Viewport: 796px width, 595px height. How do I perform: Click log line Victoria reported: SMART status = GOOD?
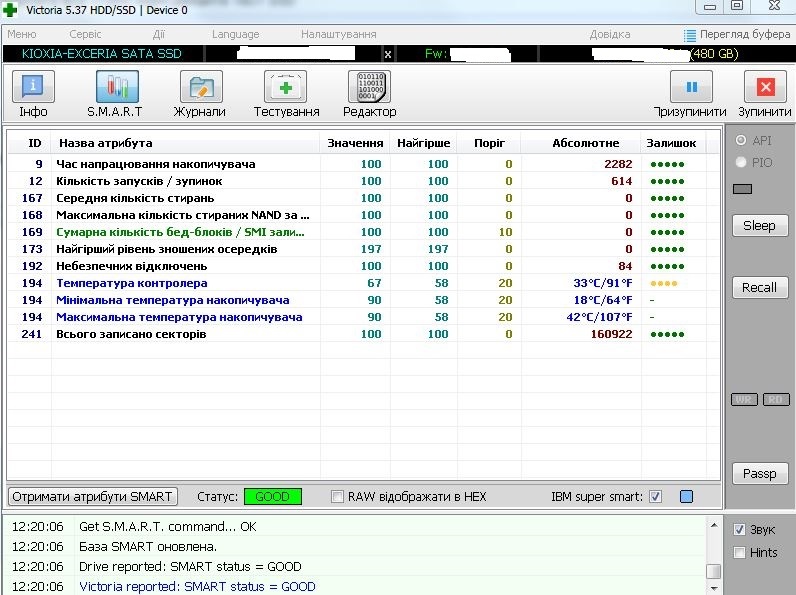coord(197,587)
